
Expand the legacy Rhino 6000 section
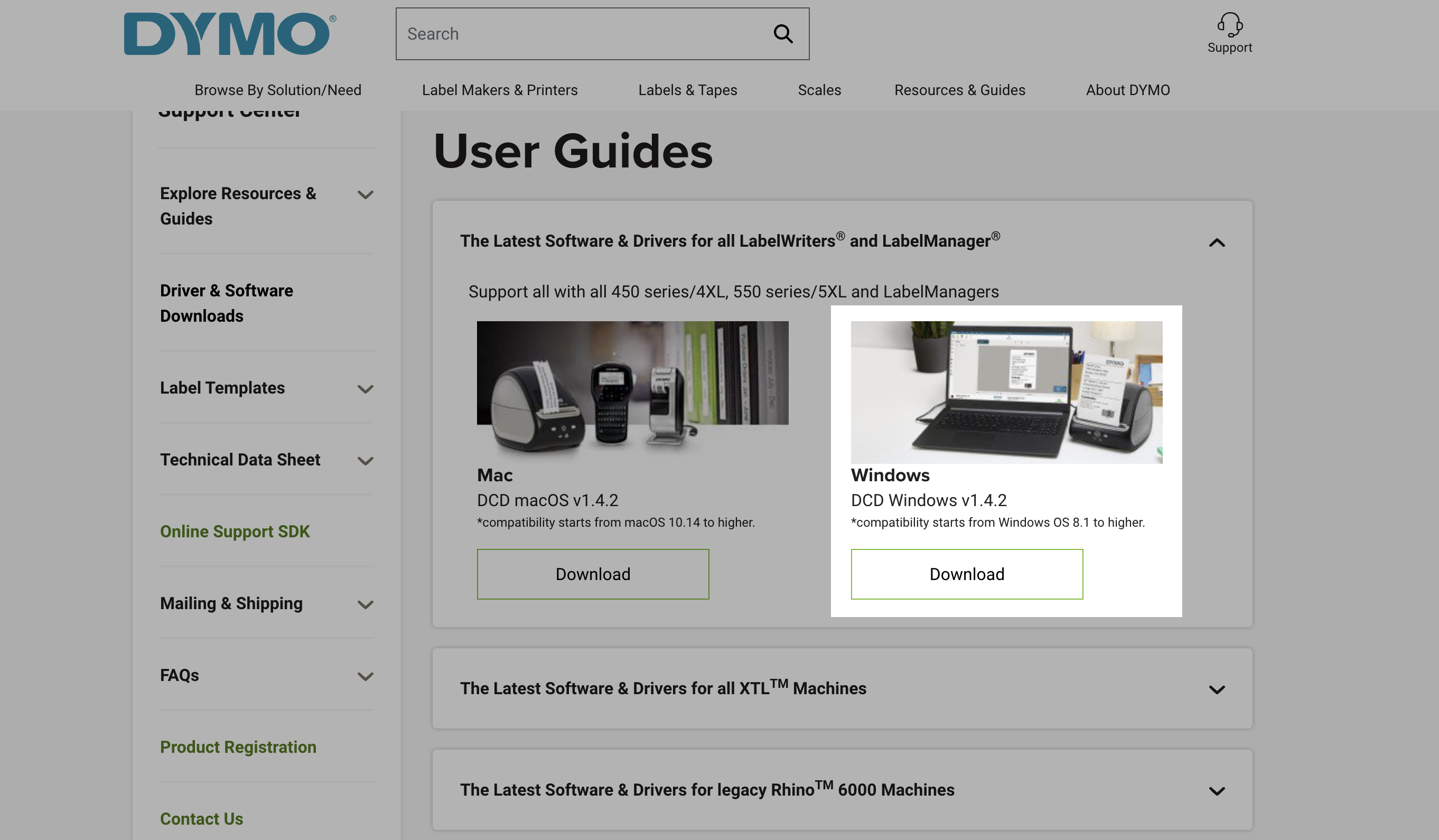coord(1217,791)
